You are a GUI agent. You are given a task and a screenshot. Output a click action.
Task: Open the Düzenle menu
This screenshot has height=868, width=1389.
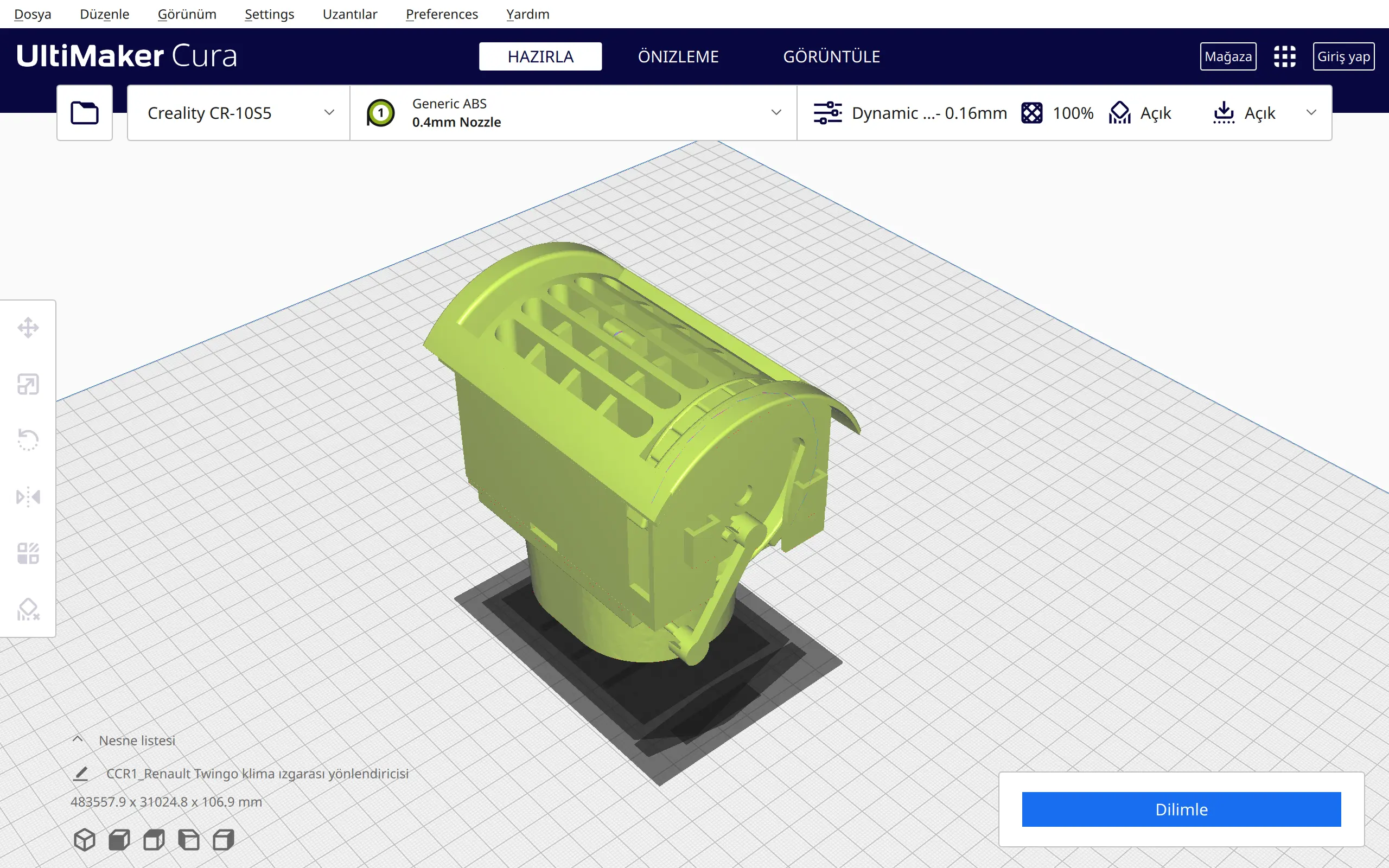click(105, 14)
